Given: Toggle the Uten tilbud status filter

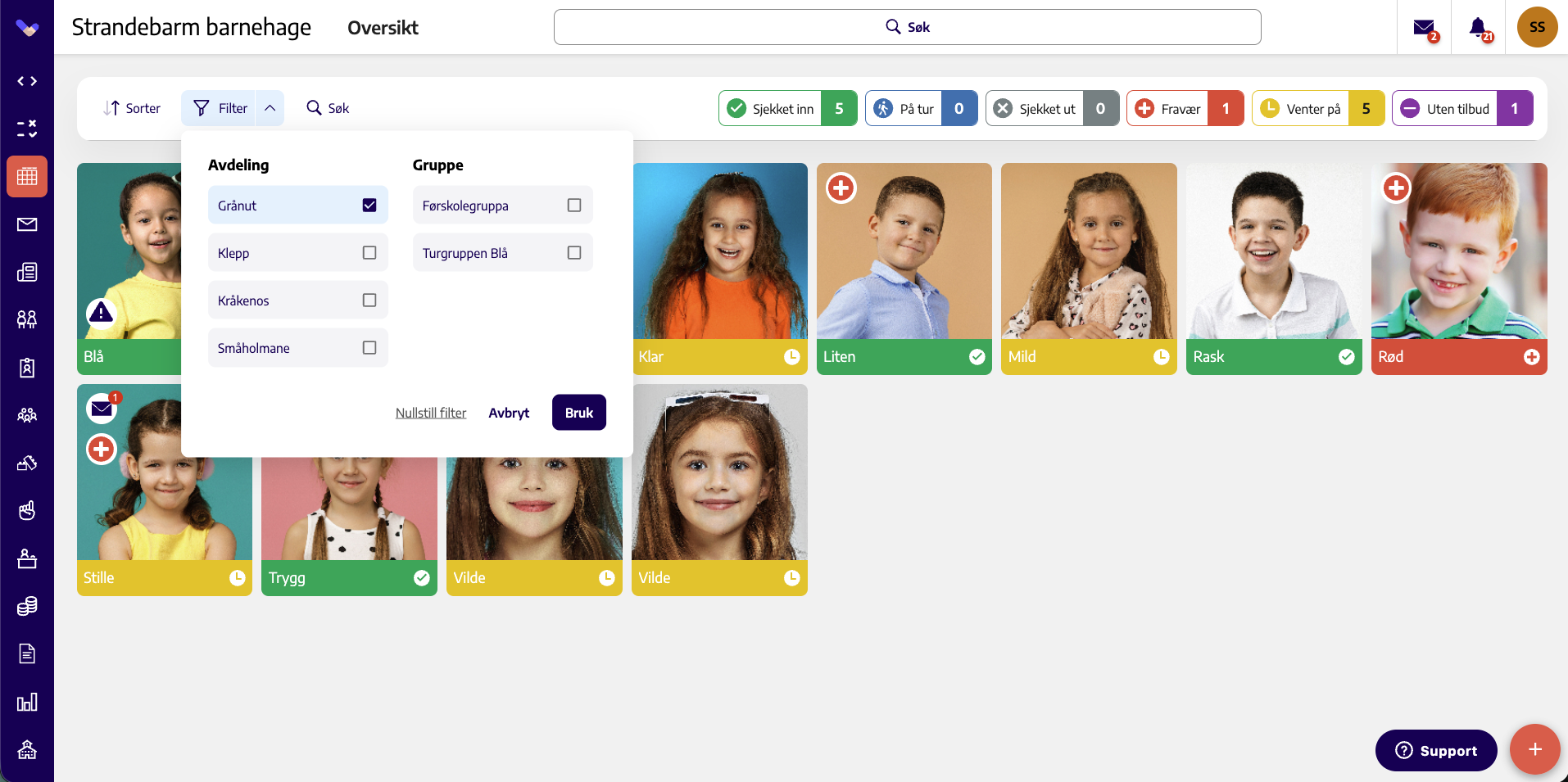Looking at the screenshot, I should pos(1462,108).
